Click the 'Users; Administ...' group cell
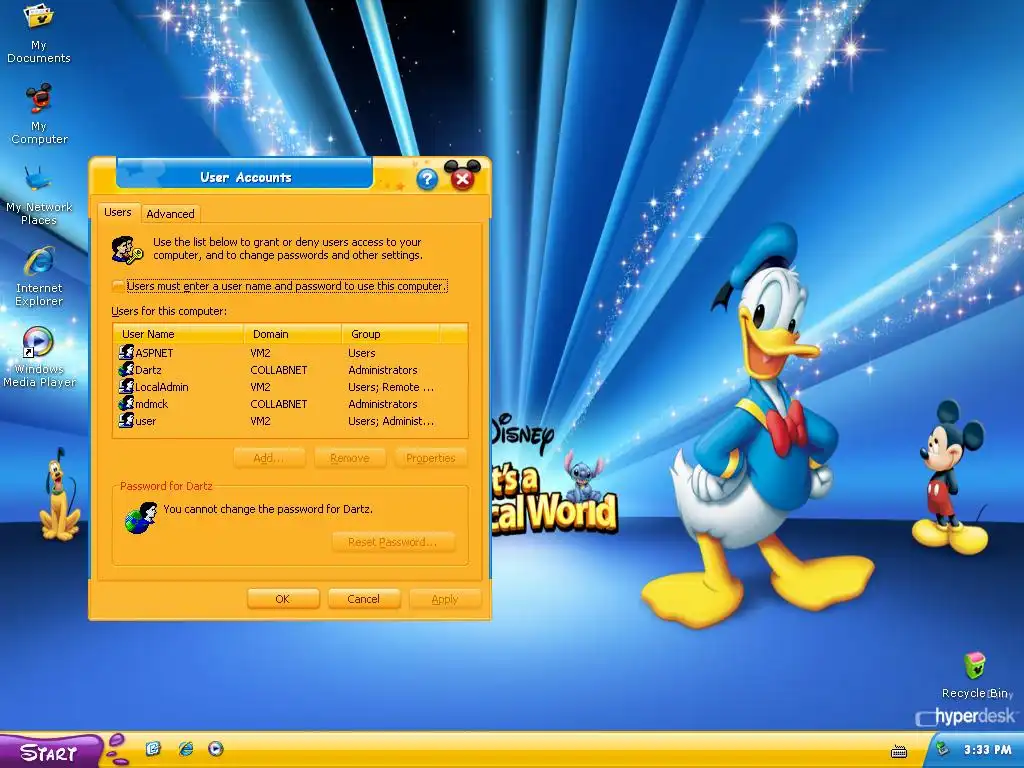 tap(391, 421)
